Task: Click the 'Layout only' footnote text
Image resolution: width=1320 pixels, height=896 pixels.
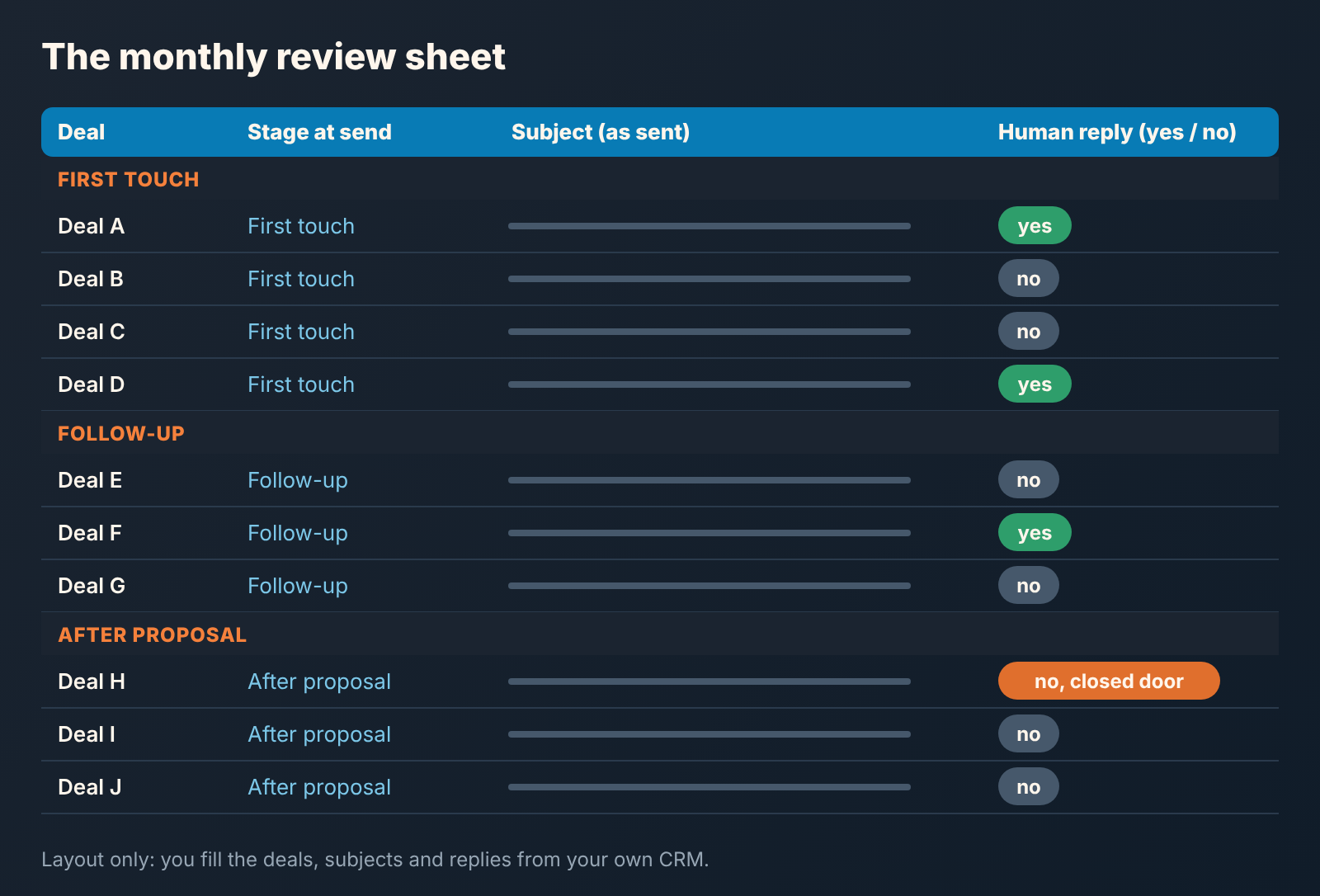Action: 375,860
